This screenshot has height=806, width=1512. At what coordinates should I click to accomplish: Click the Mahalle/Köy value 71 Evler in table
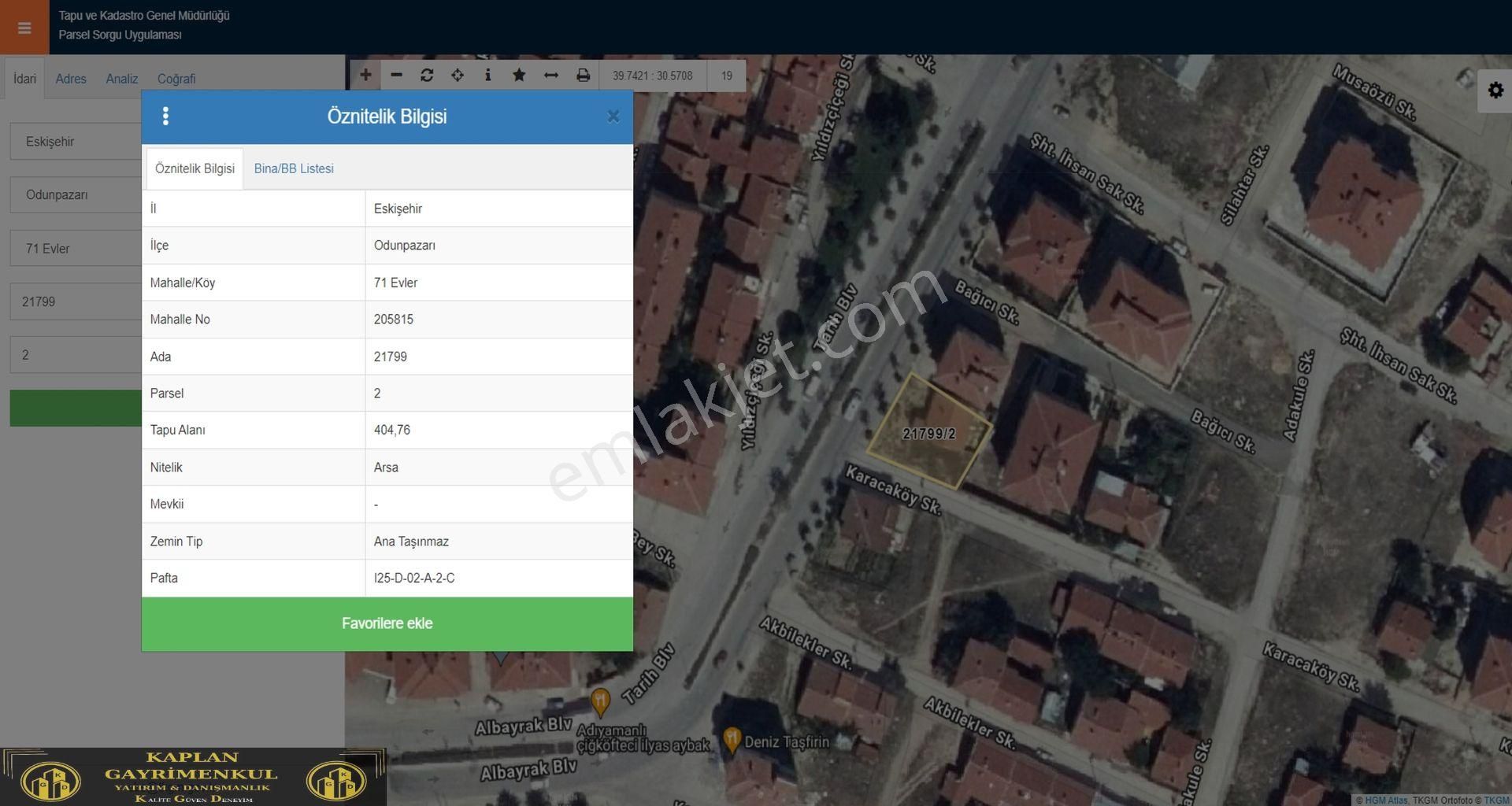pyautogui.click(x=395, y=282)
